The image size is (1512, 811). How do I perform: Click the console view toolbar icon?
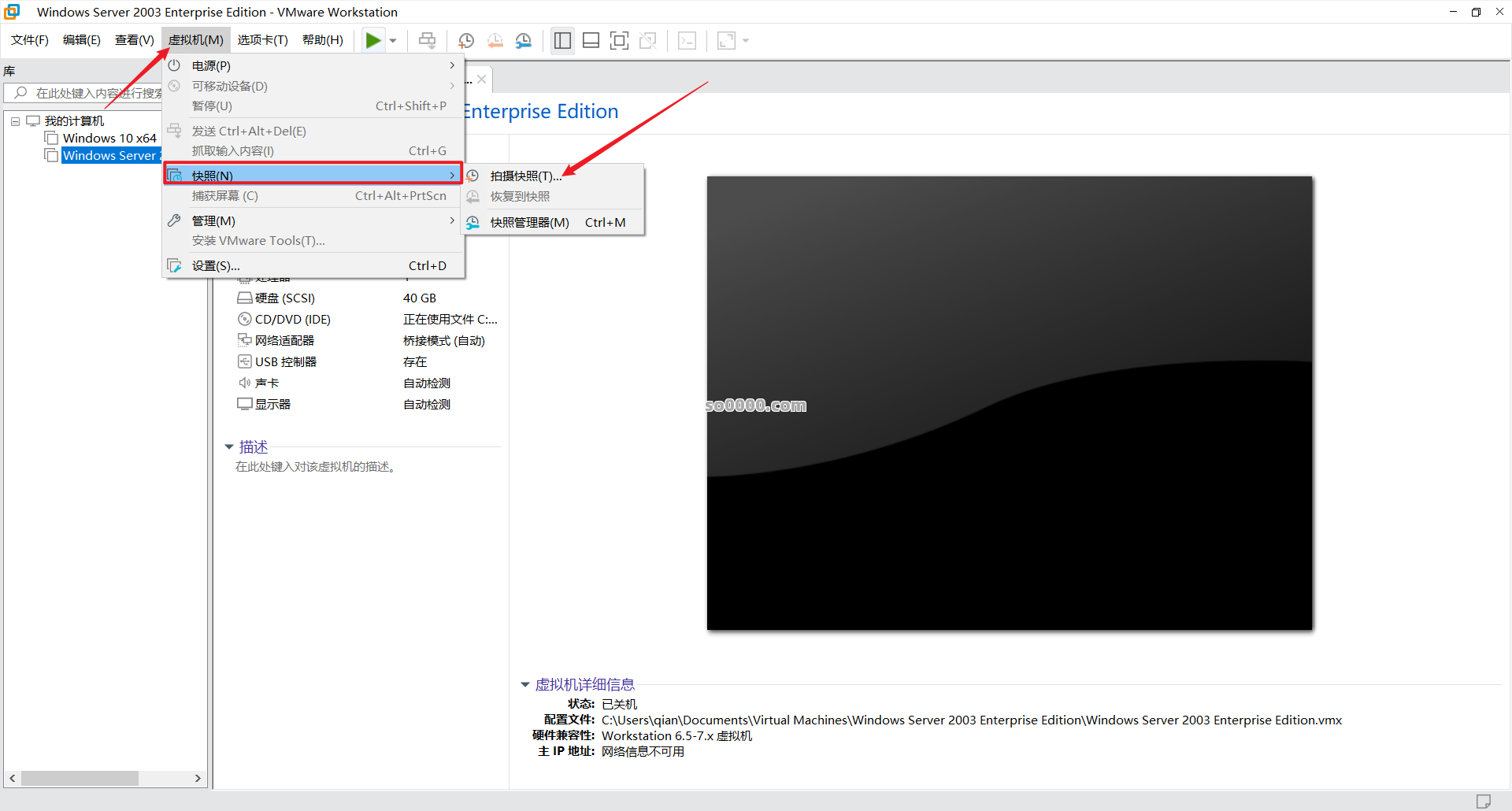point(687,40)
